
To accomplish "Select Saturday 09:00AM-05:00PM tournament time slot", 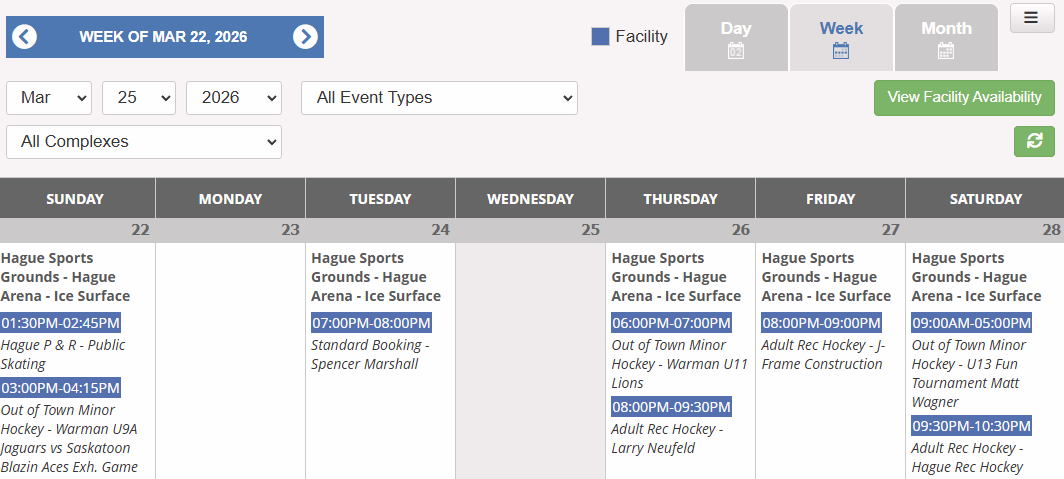I will [x=971, y=323].
